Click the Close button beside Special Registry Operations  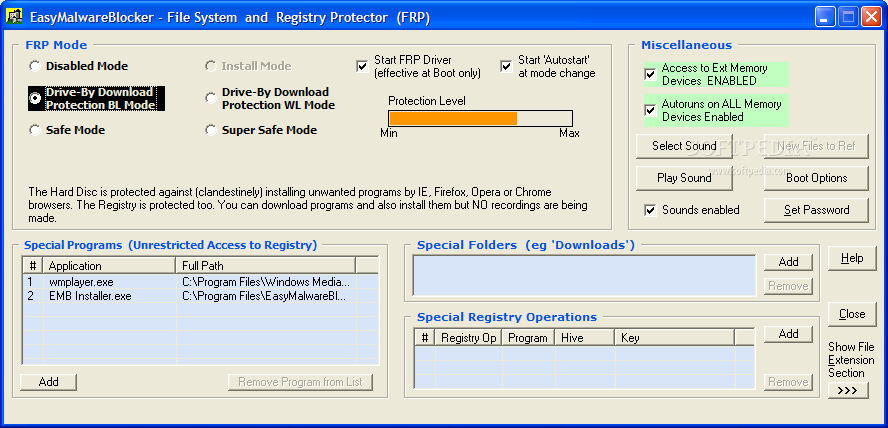pos(852,314)
